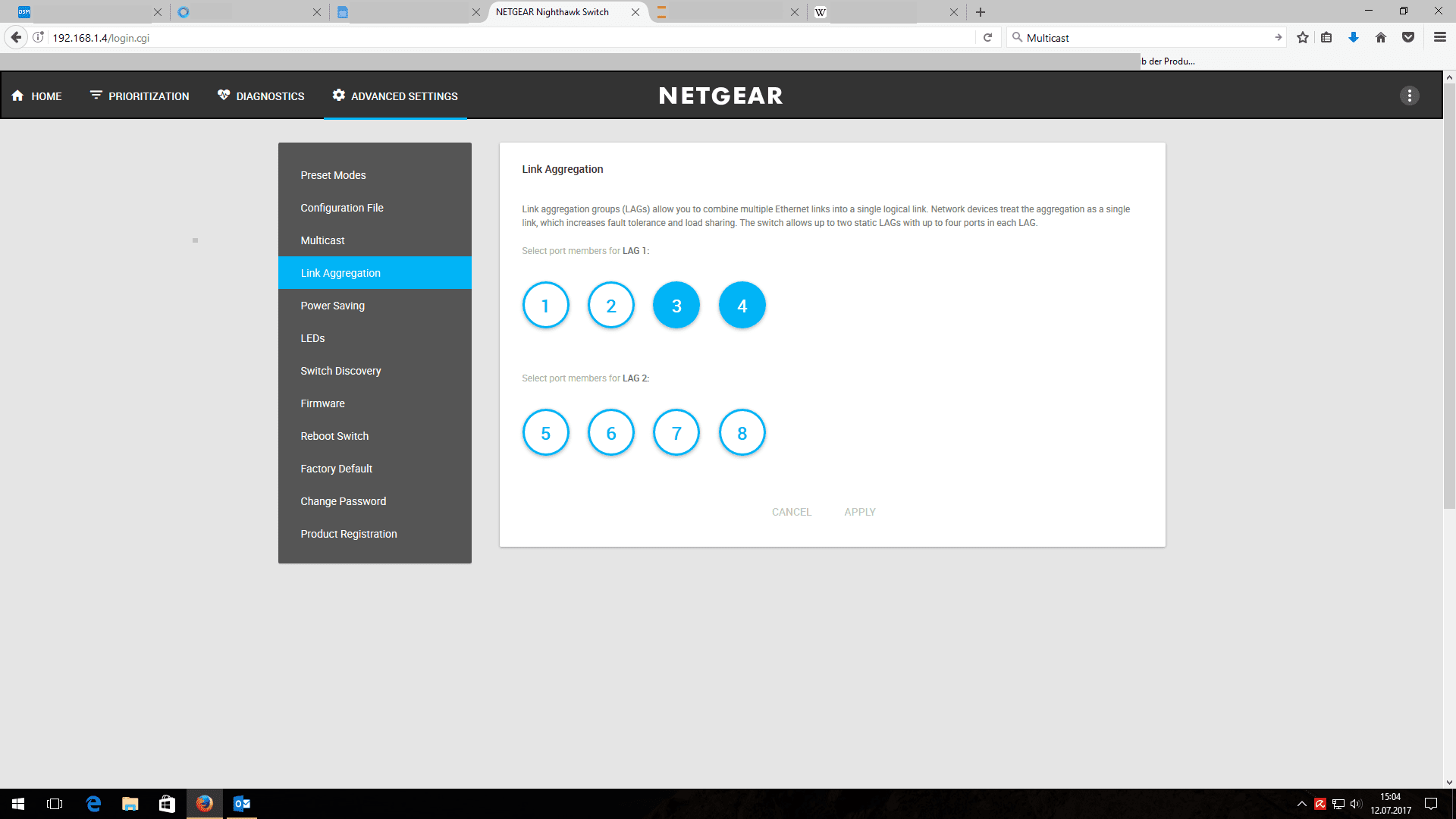
Task: Open the three-dot menu in the Netgear header
Action: [1409, 96]
